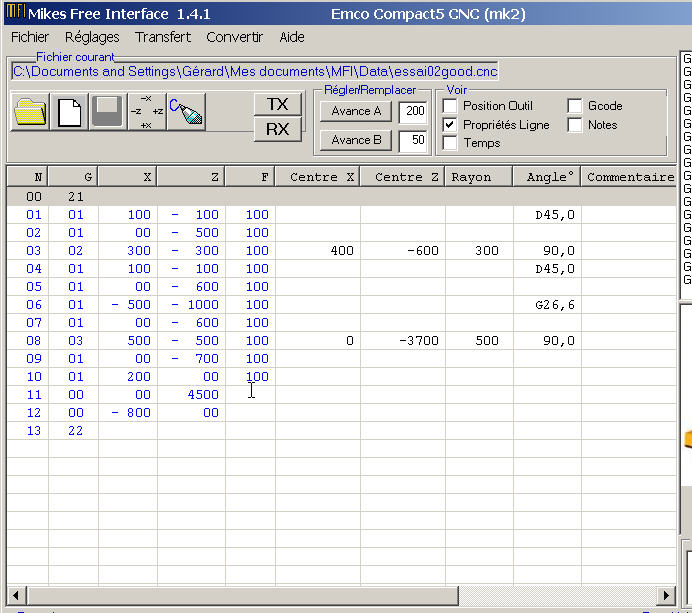Click the horizontal scrollbar right arrow
This screenshot has width=692, height=613.
coord(667,594)
